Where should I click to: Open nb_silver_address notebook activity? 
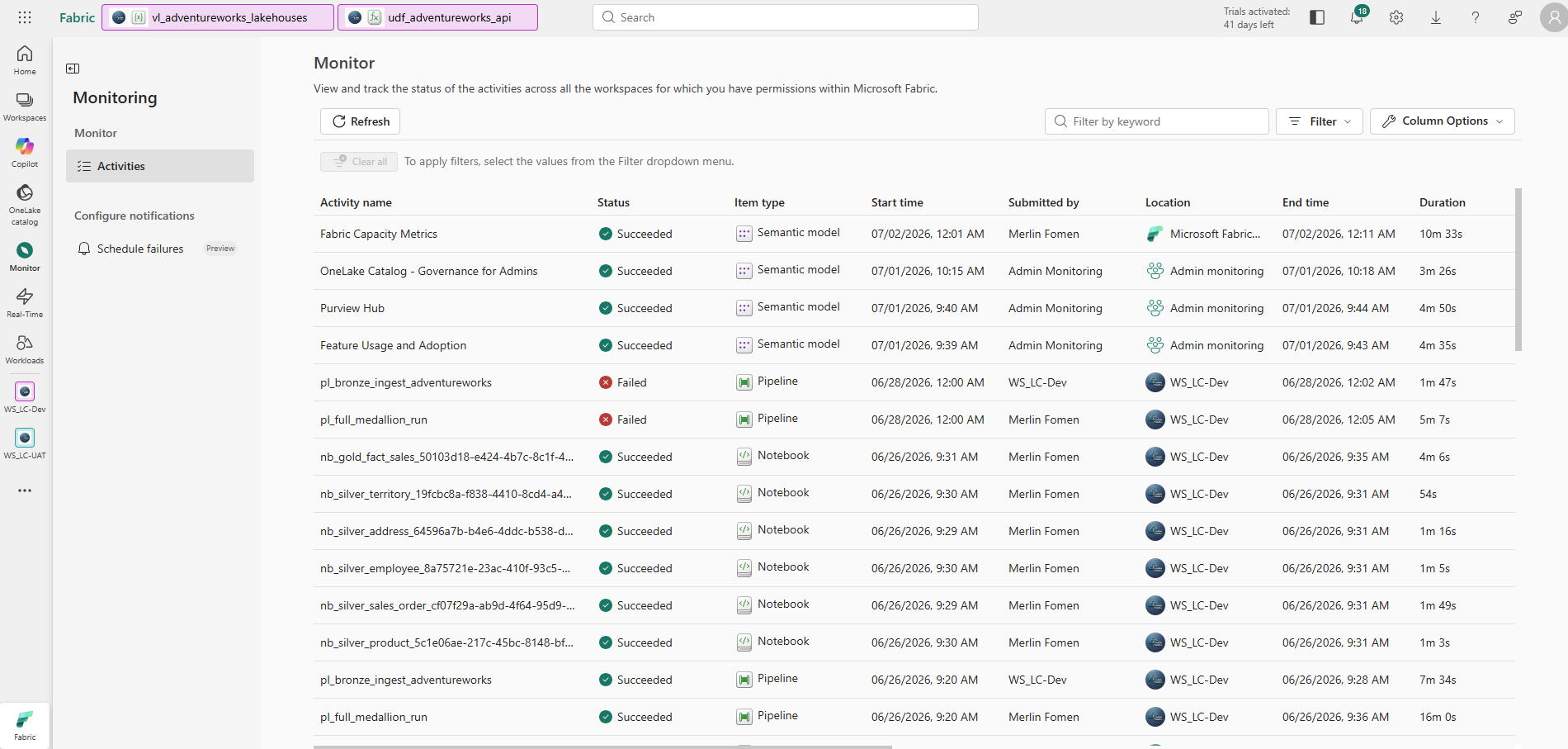tap(446, 531)
